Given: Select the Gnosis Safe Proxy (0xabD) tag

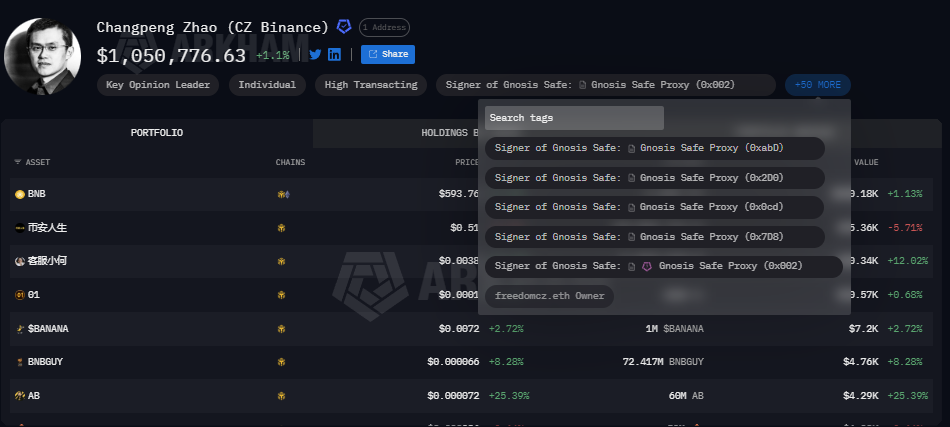Looking at the screenshot, I should pyautogui.click(x=655, y=148).
